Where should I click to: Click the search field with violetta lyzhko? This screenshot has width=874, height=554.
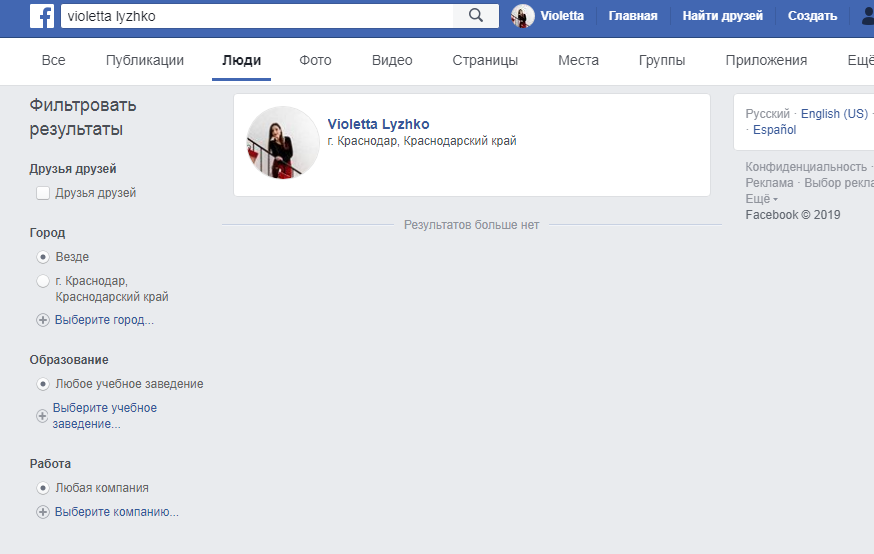click(257, 16)
